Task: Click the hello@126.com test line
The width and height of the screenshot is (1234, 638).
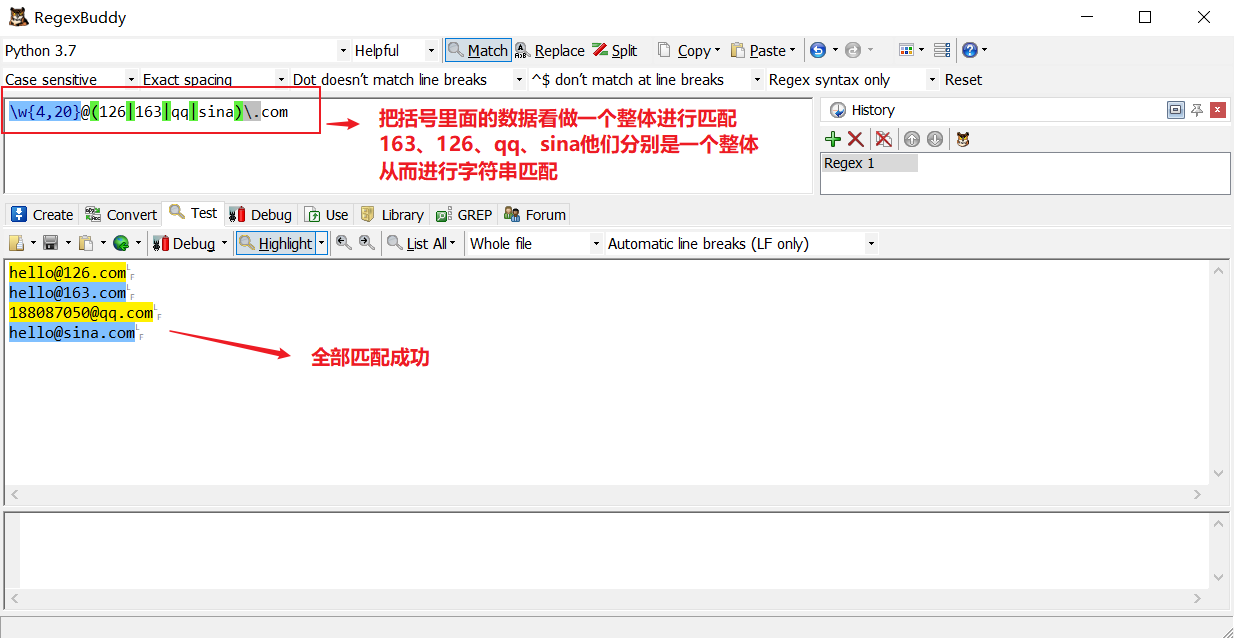Action: pyautogui.click(x=68, y=272)
